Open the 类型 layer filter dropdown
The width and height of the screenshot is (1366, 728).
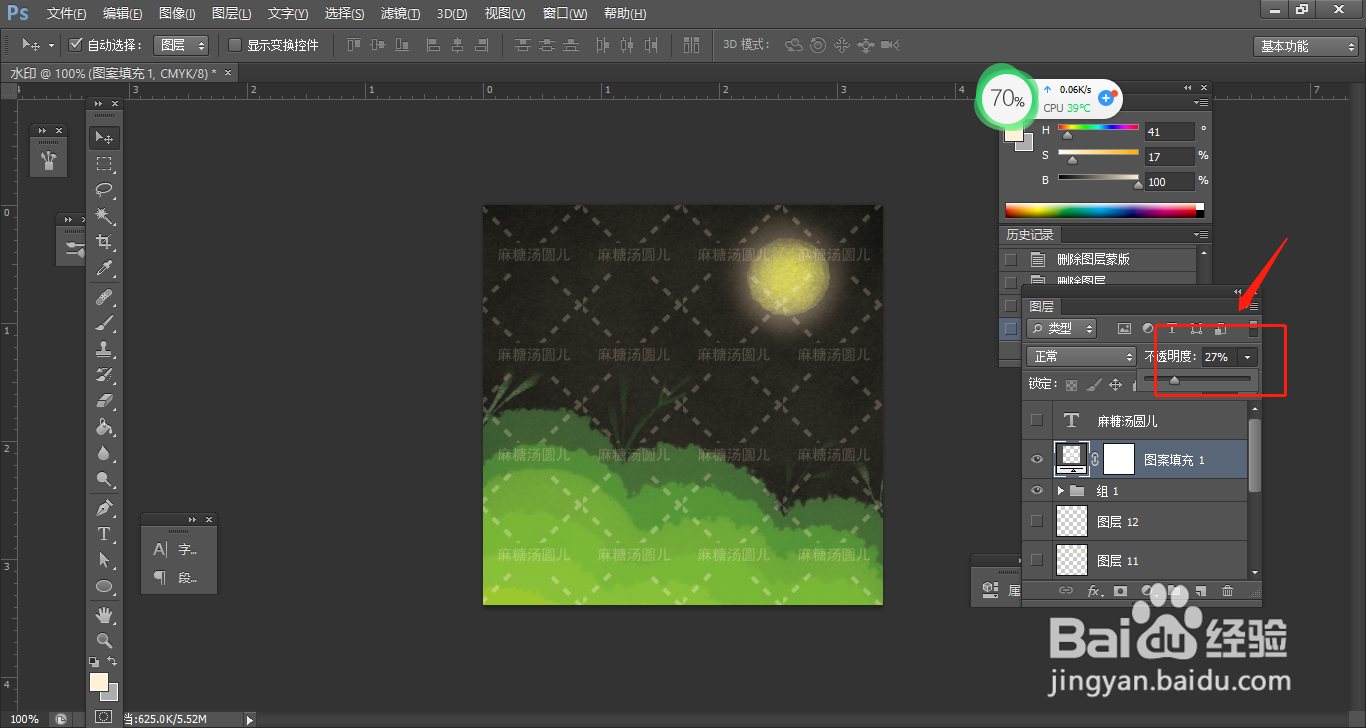1062,328
